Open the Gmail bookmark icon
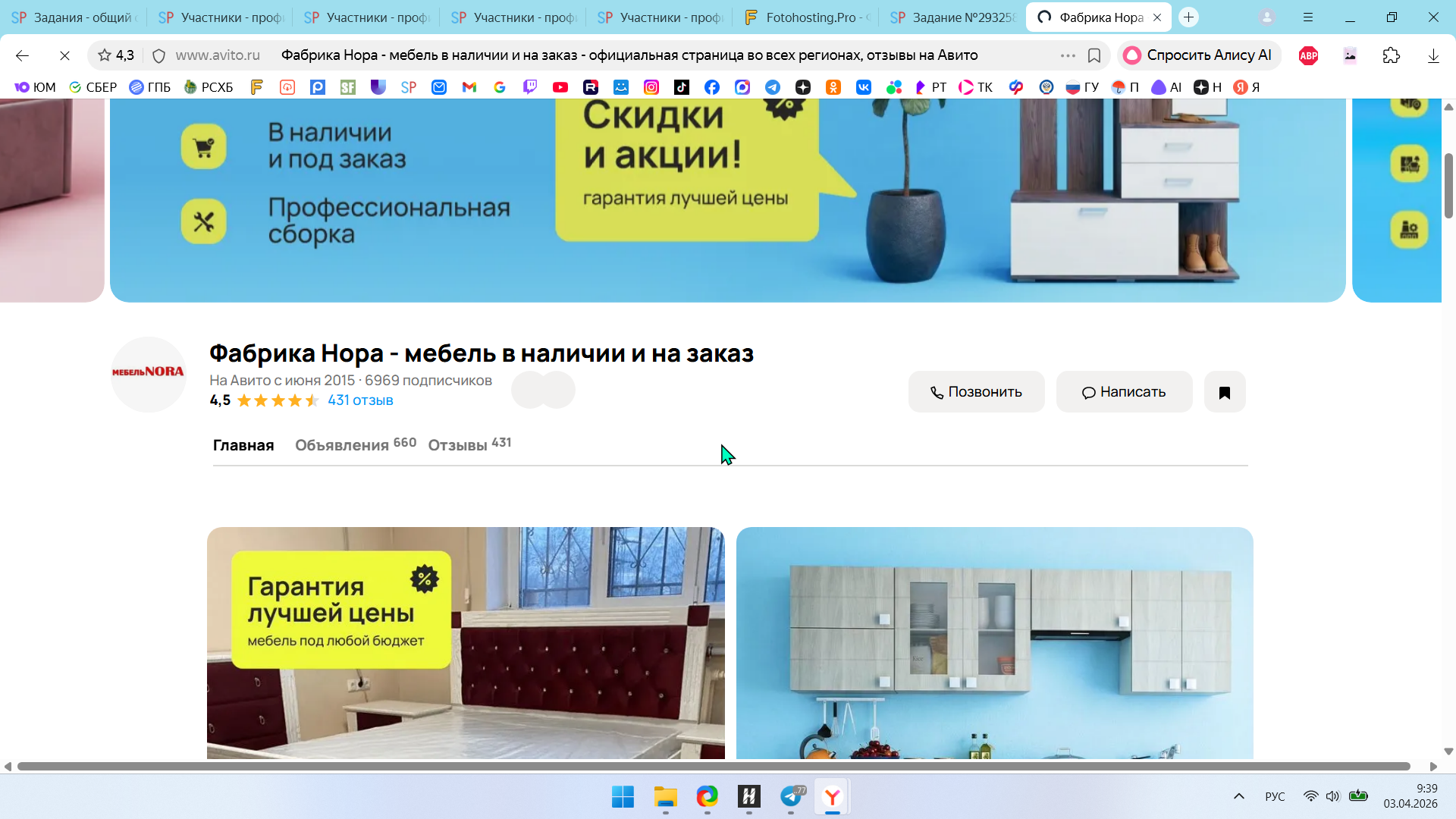Screen dimensions: 1456x819 pyautogui.click(x=469, y=87)
